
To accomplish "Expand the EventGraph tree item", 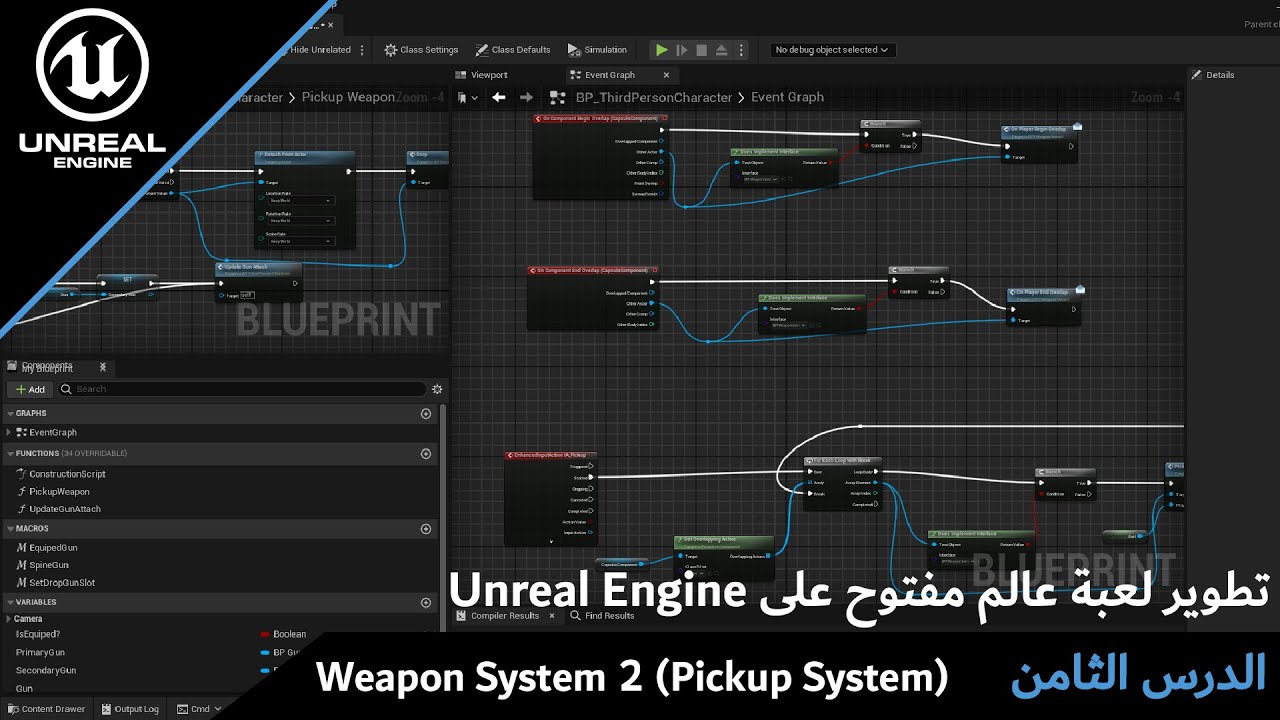I will (x=9, y=432).
